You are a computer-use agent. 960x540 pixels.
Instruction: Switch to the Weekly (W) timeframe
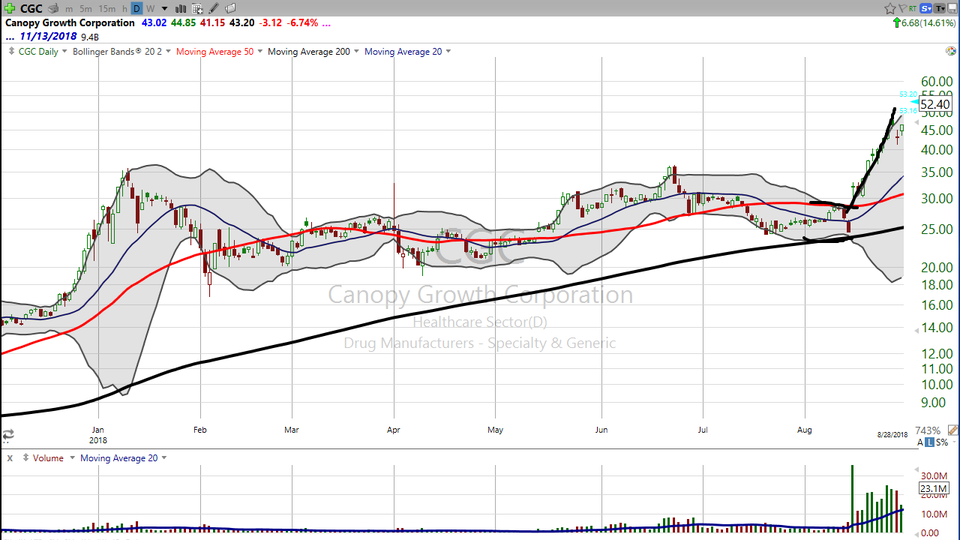(151, 8)
